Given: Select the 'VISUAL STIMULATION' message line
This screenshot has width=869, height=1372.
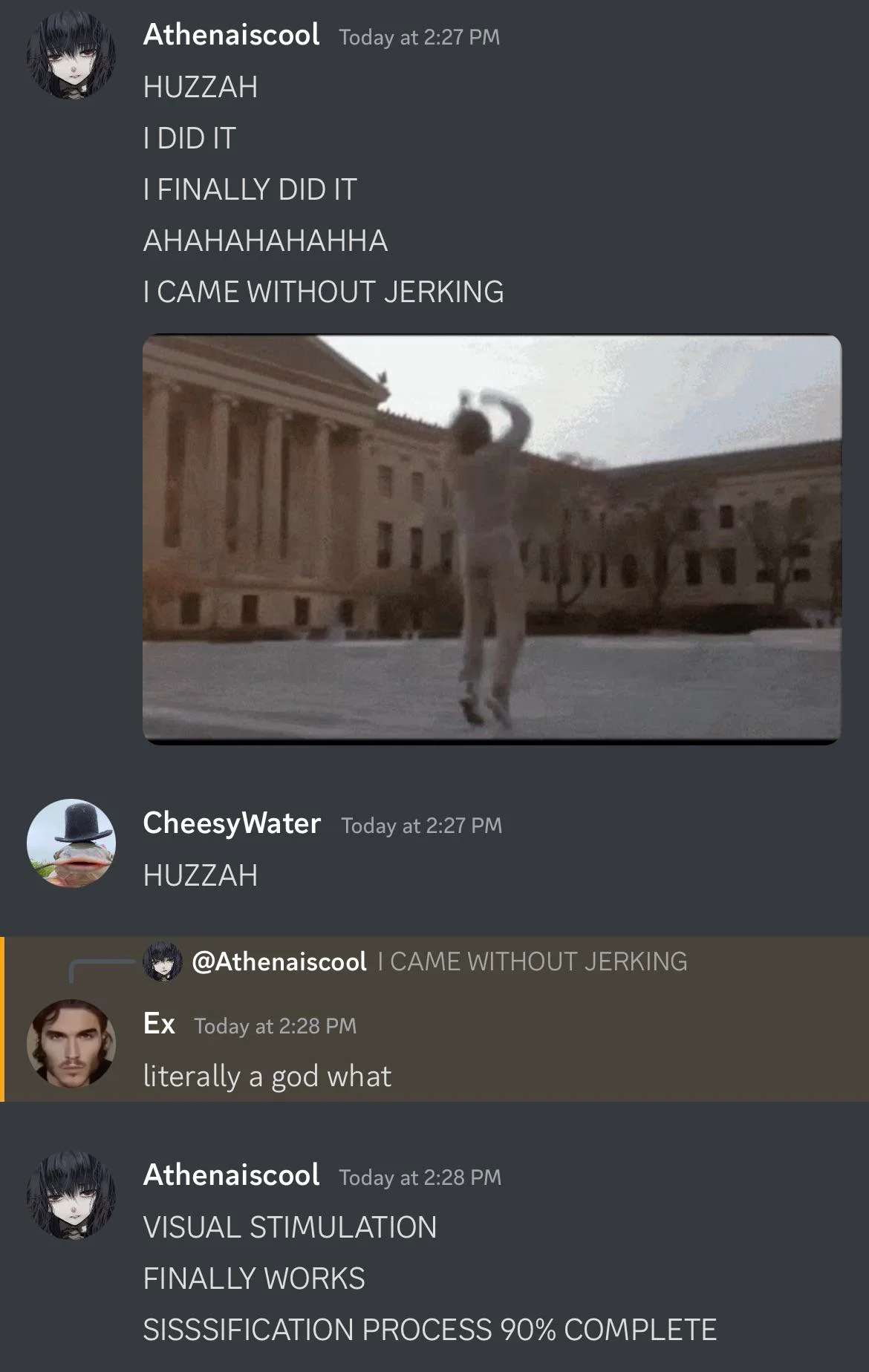Looking at the screenshot, I should 290,1227.
